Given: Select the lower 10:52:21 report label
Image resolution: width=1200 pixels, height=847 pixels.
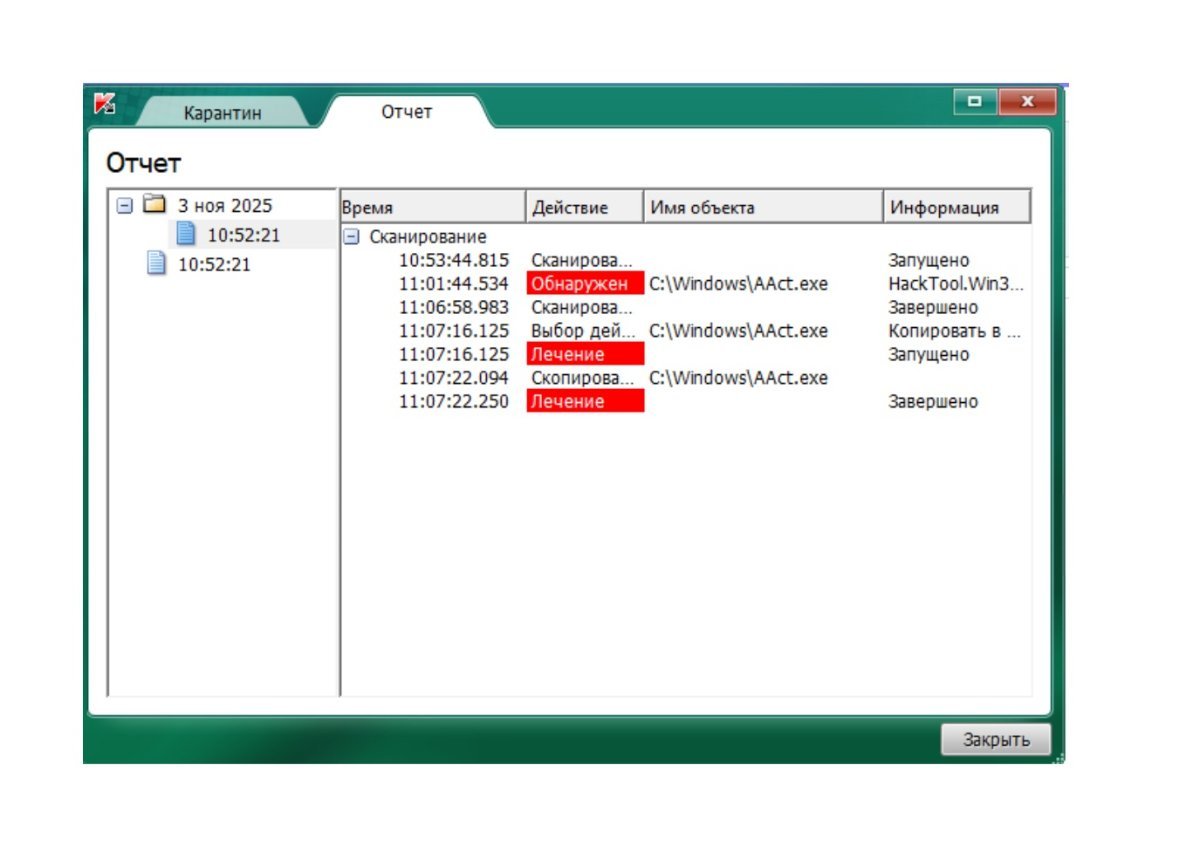Looking at the screenshot, I should pyautogui.click(x=214, y=265).
